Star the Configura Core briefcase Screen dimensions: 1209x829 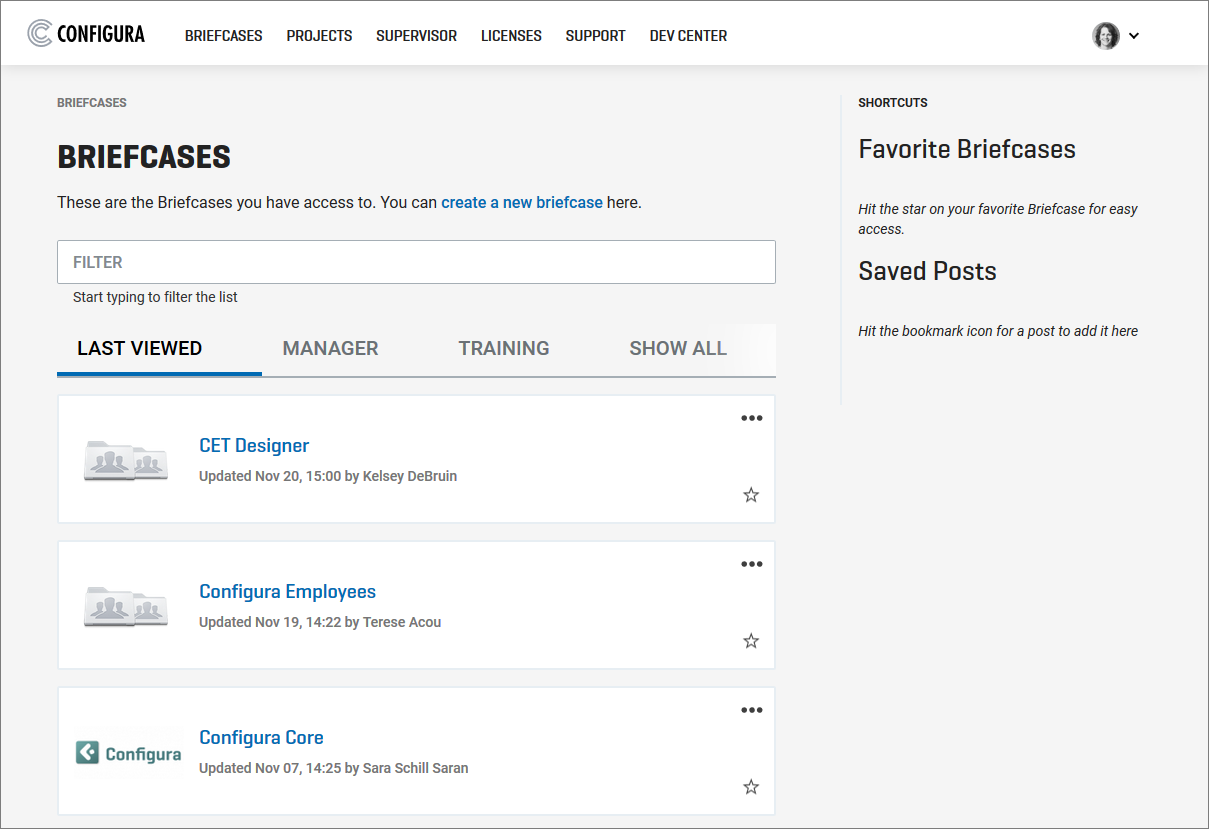pyautogui.click(x=751, y=787)
